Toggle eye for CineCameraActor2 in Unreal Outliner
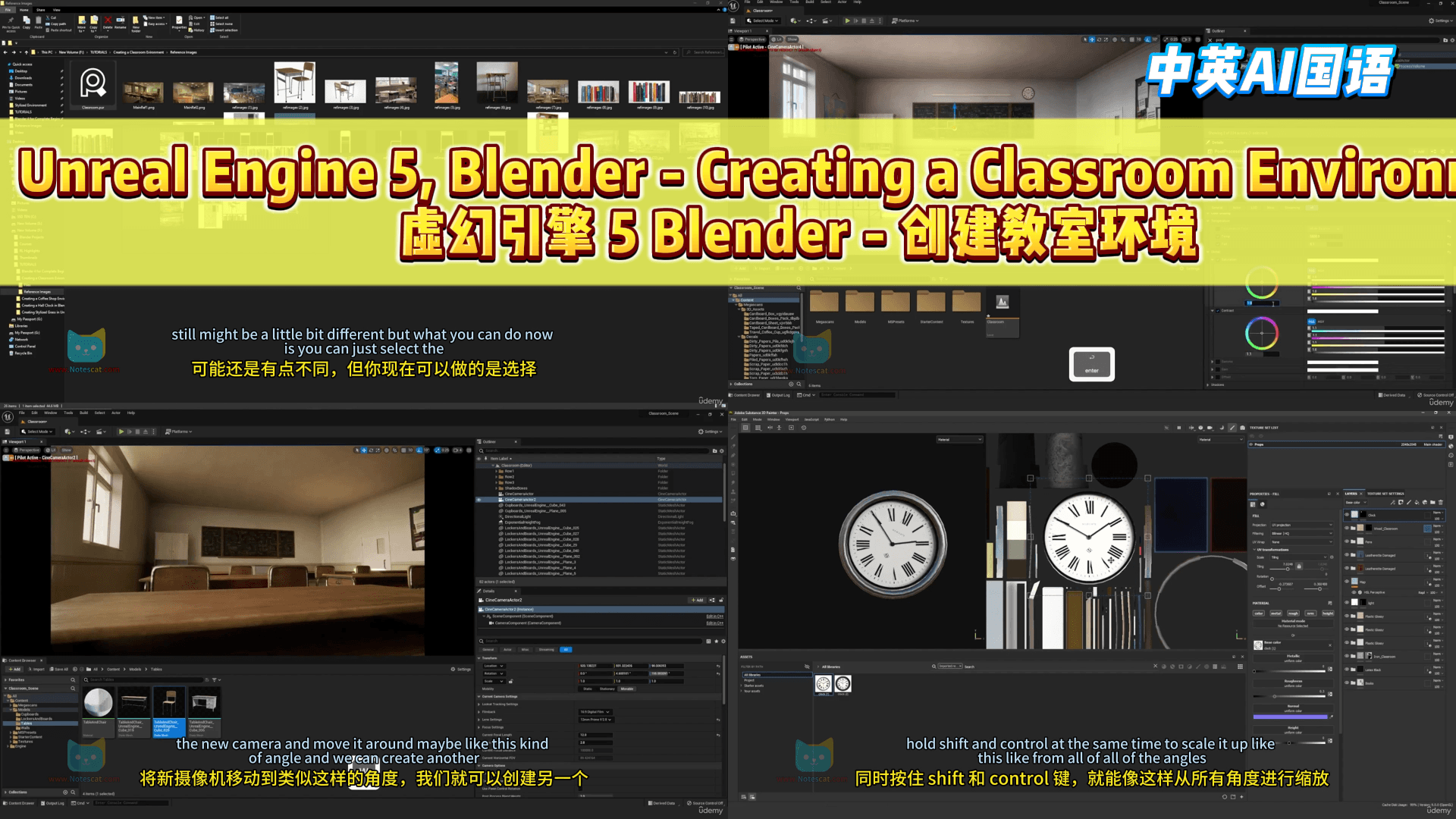The image size is (1456, 819). click(479, 500)
